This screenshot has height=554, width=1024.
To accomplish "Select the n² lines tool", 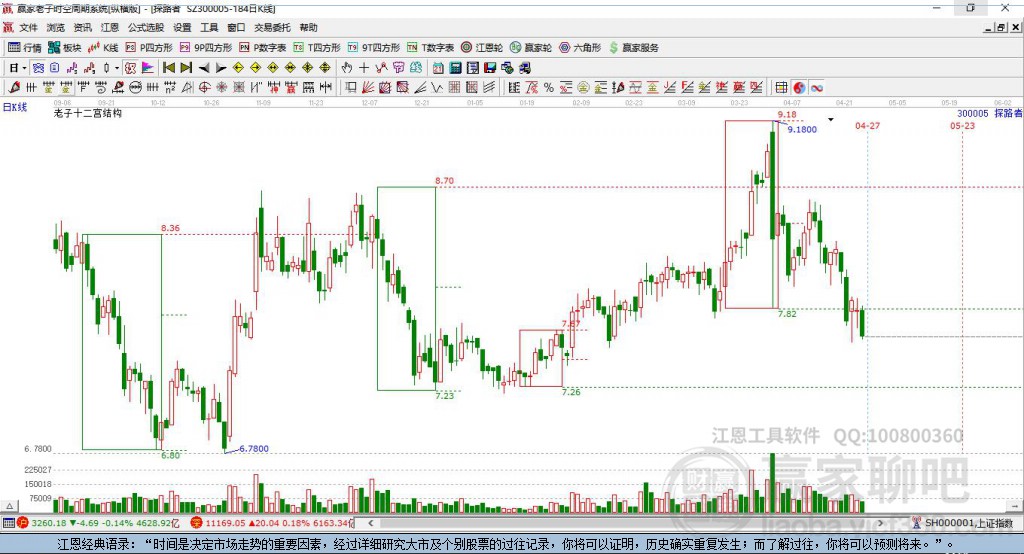I will click(170, 88).
